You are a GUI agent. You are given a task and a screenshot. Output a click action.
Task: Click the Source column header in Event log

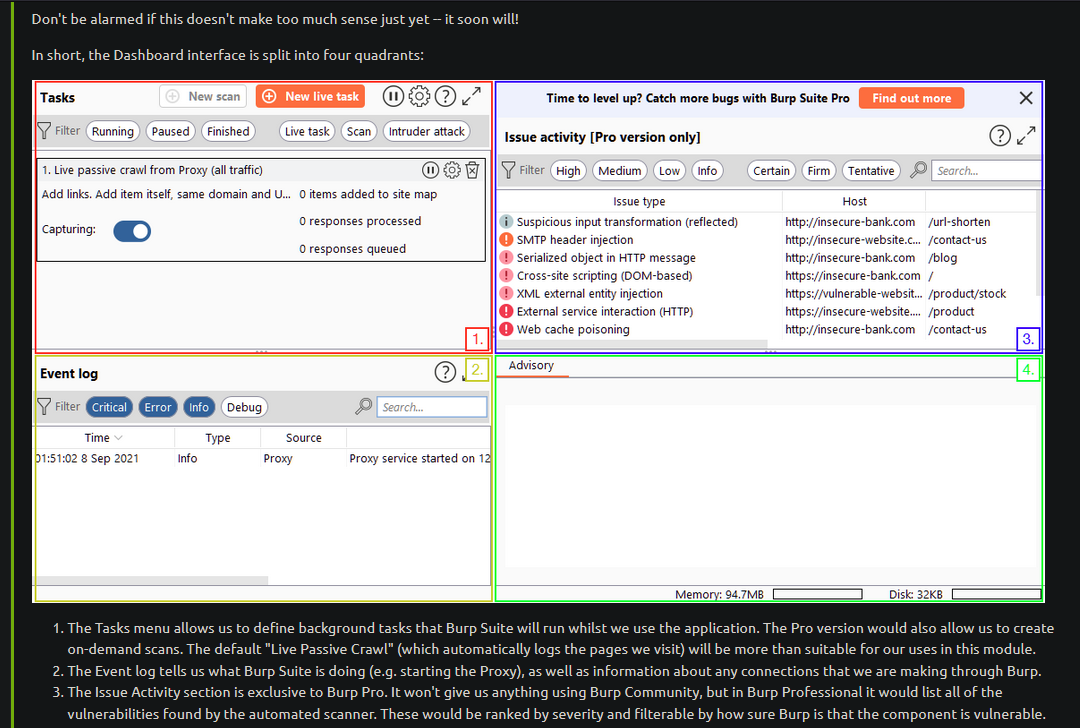304,437
